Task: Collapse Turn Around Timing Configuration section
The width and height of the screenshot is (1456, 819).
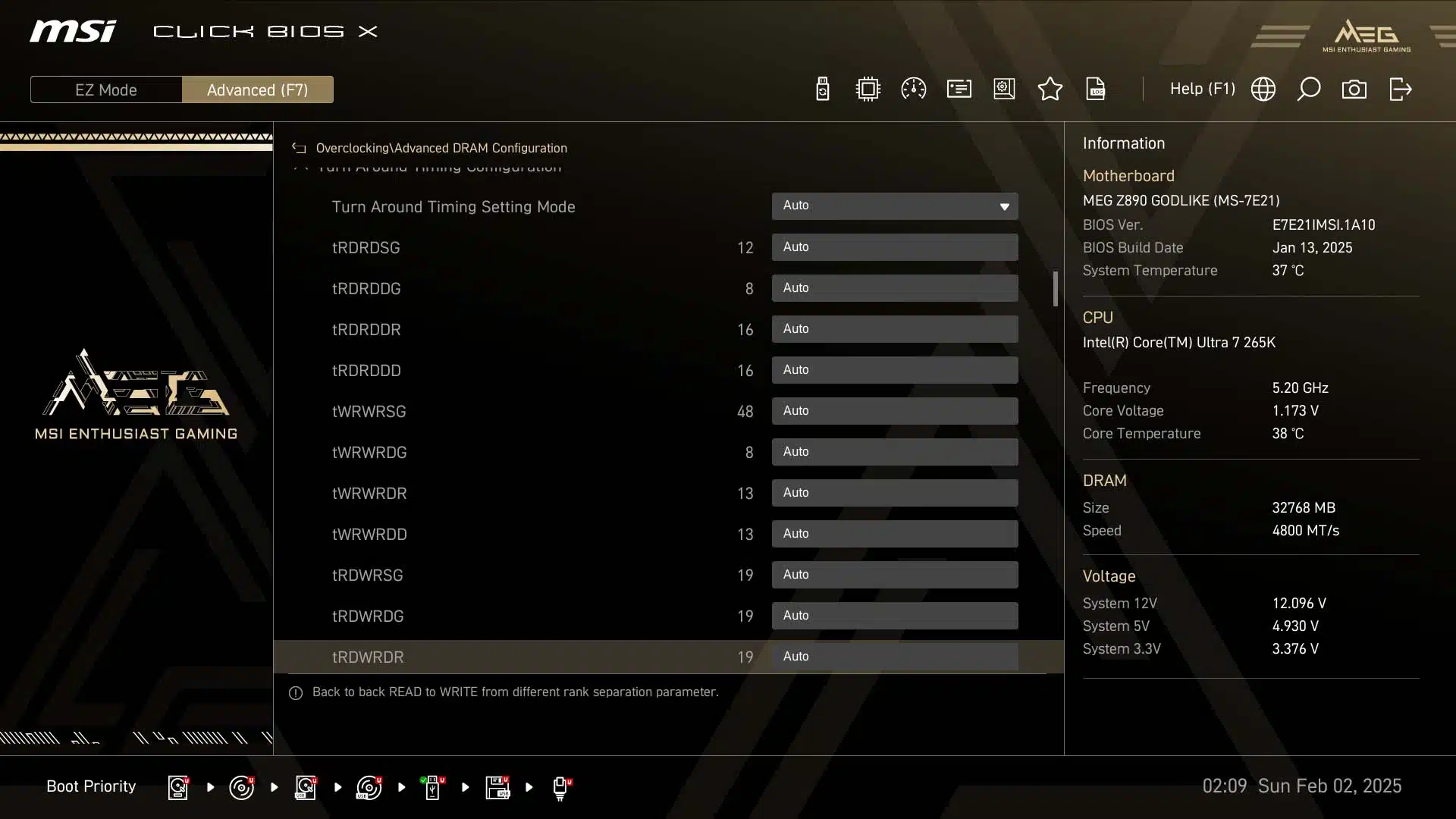Action: [x=301, y=167]
